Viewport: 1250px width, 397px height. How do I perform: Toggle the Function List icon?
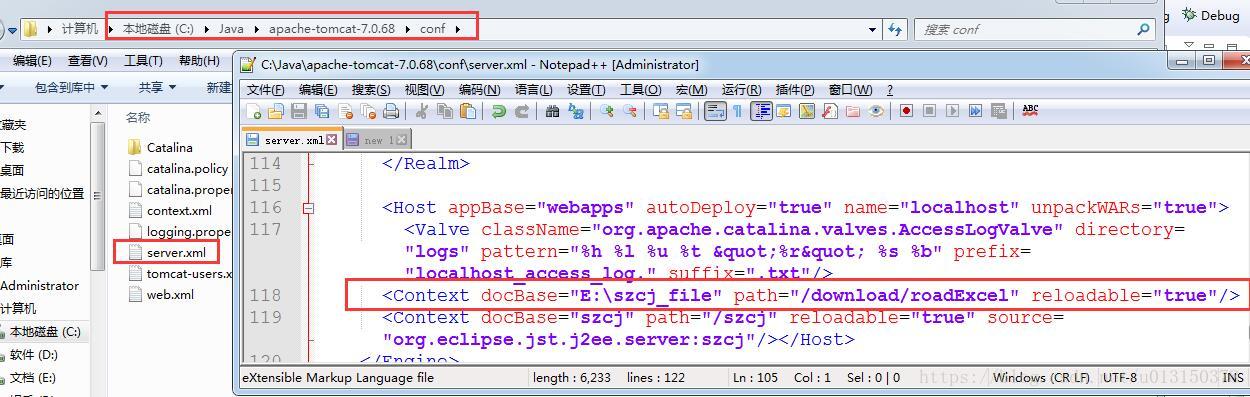829,111
